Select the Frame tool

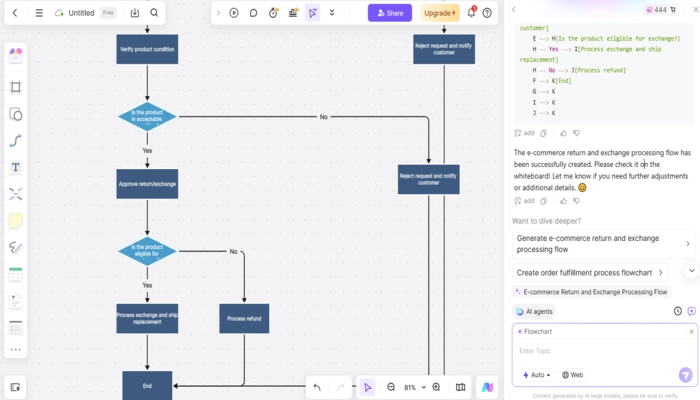(x=16, y=87)
